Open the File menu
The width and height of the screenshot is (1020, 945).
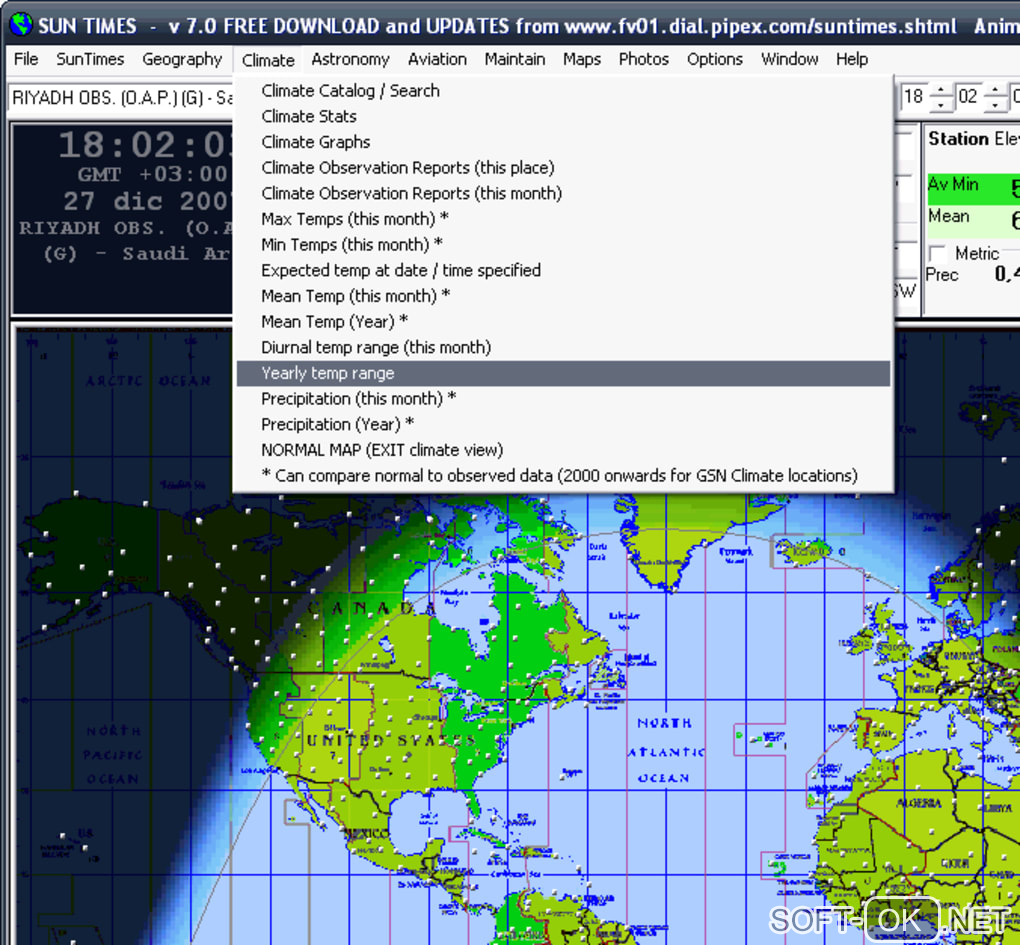click(26, 59)
